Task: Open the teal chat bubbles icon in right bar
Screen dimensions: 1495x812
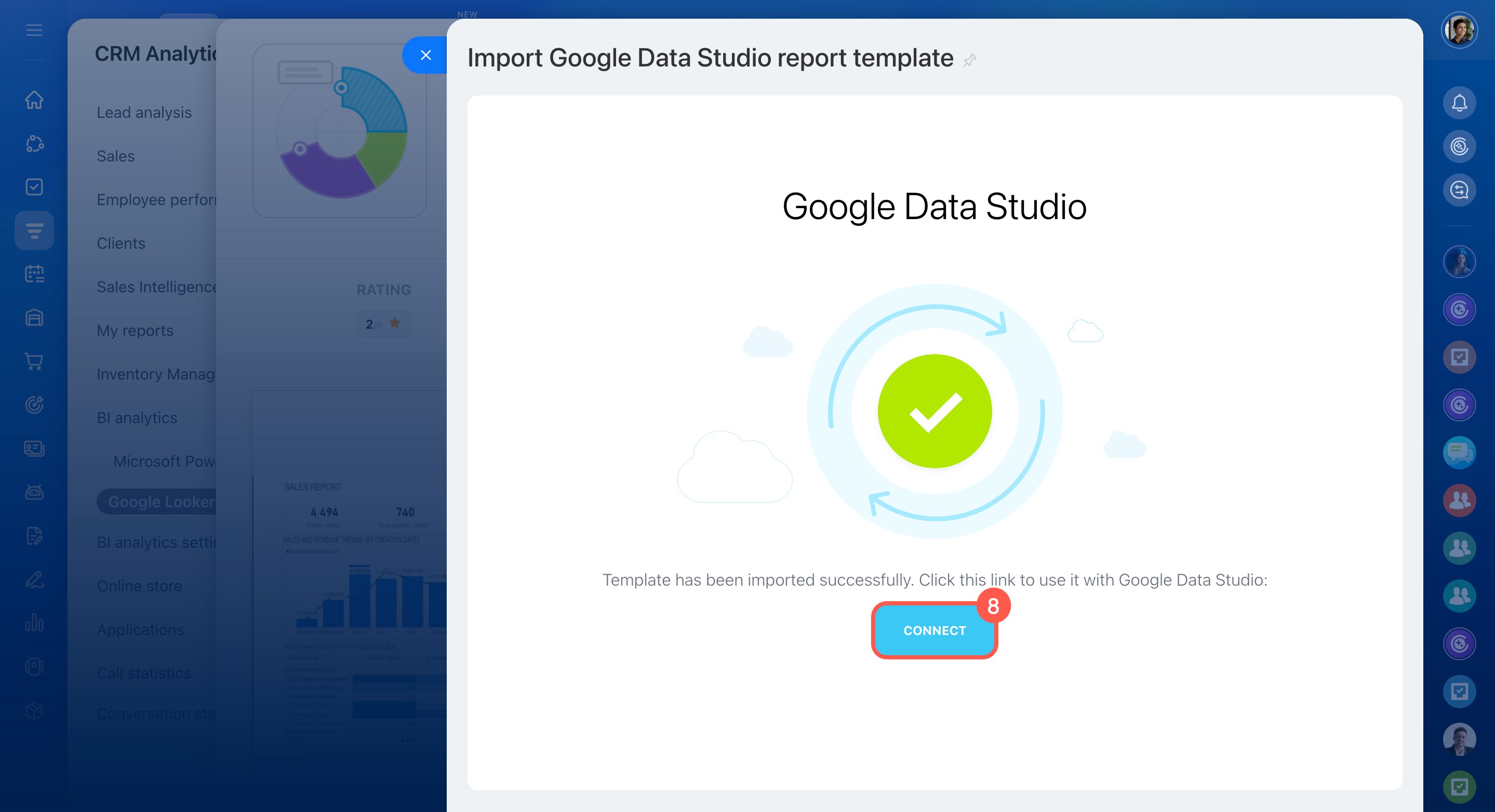Action: click(x=1459, y=452)
